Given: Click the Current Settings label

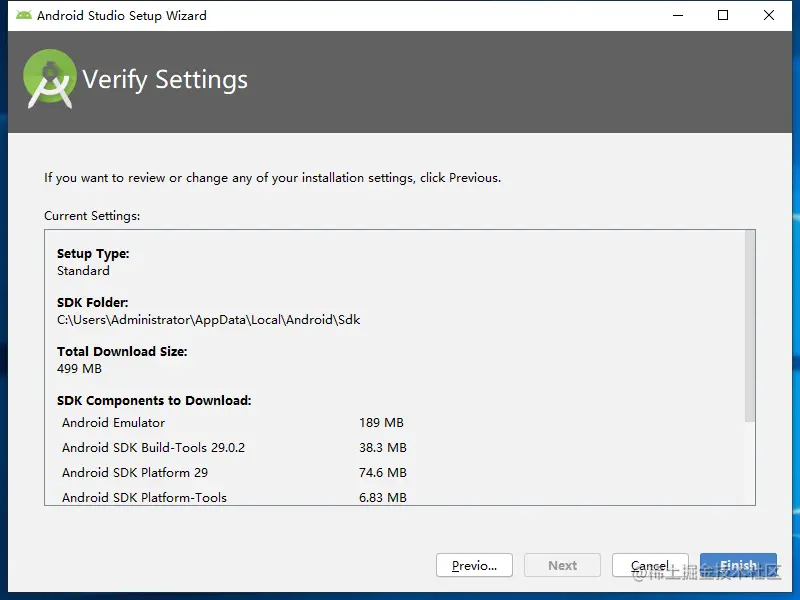Looking at the screenshot, I should click(92, 216).
